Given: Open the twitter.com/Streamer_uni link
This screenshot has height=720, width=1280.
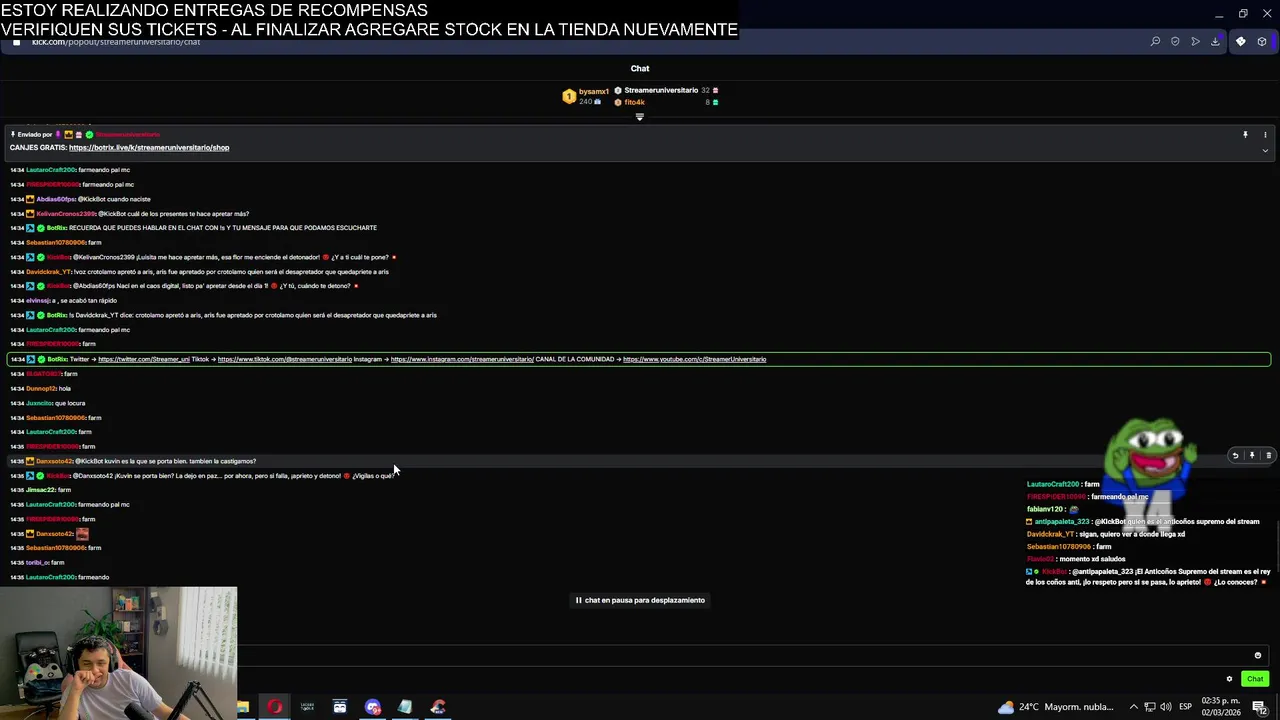Looking at the screenshot, I should 144,359.
